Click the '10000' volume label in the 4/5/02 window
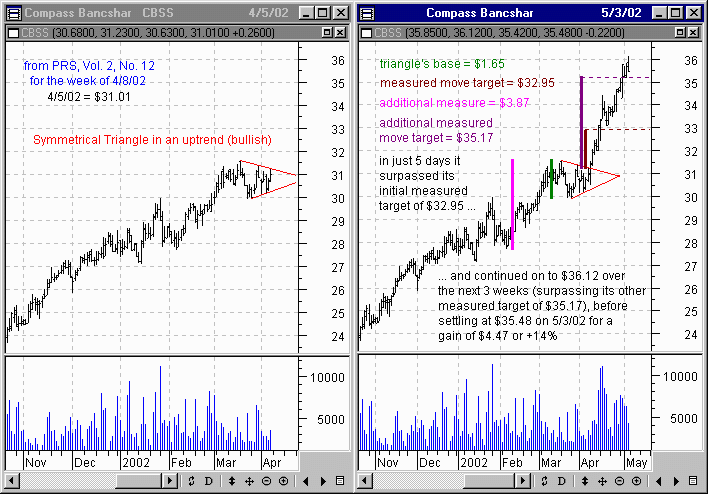The image size is (708, 494). click(327, 377)
